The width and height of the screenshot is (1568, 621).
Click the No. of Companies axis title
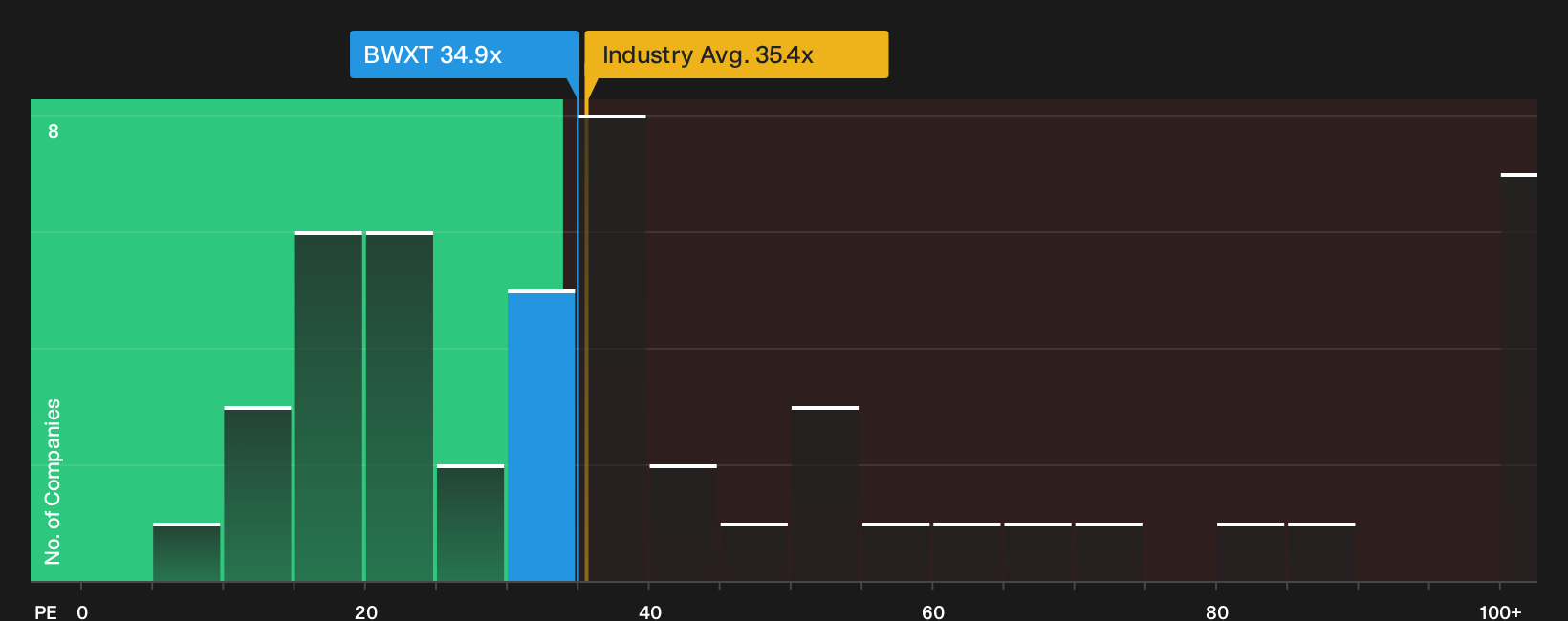click(53, 482)
